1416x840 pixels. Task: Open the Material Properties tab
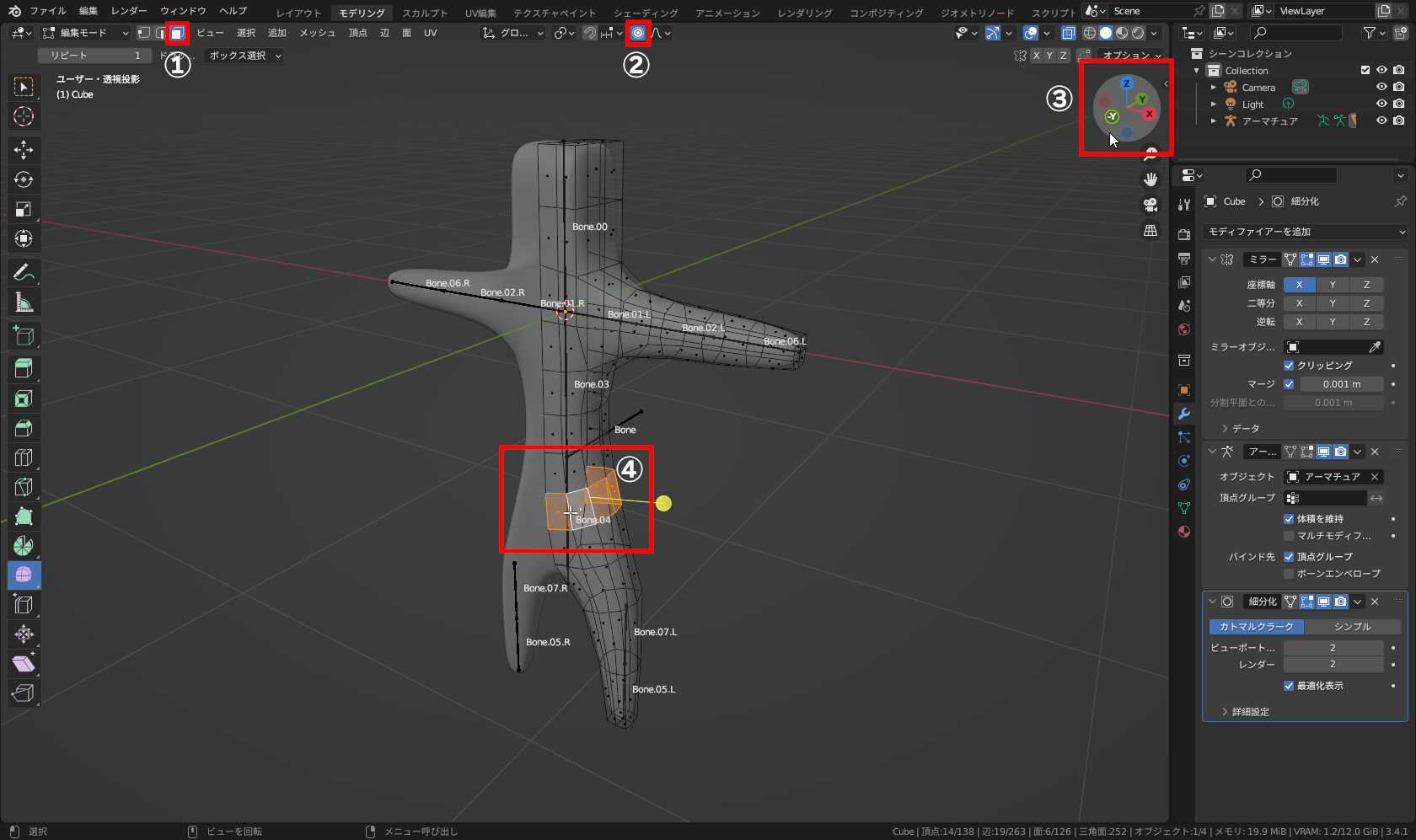click(x=1184, y=532)
